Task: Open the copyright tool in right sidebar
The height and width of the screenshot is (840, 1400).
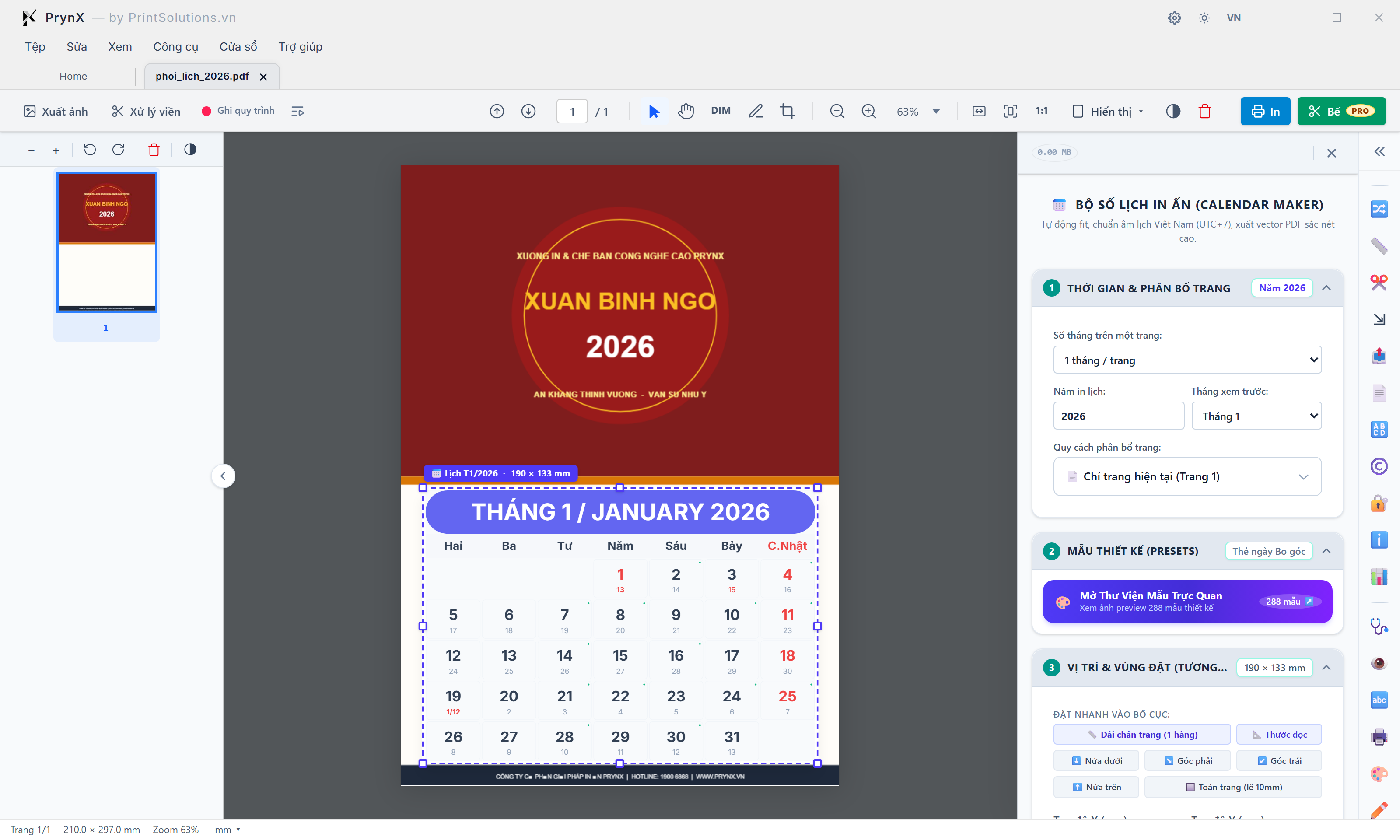Action: [x=1379, y=466]
